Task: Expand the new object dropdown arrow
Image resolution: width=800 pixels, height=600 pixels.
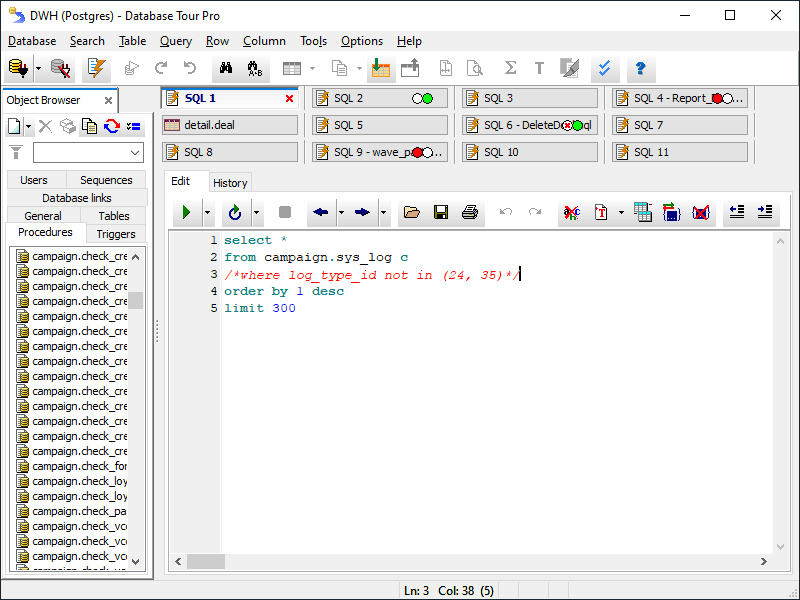Action: coord(29,126)
